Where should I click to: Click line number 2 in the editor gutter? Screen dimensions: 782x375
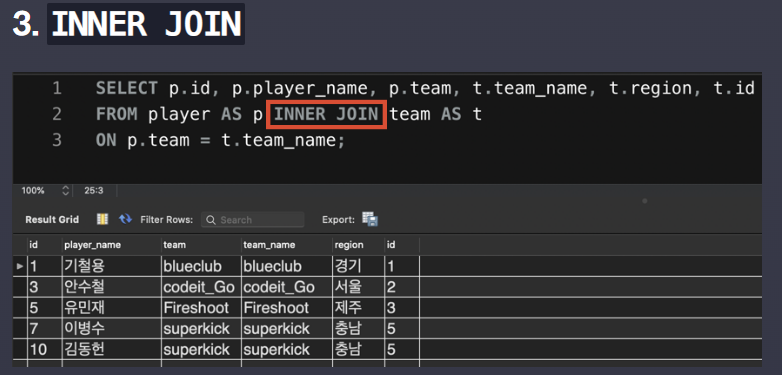click(x=57, y=114)
